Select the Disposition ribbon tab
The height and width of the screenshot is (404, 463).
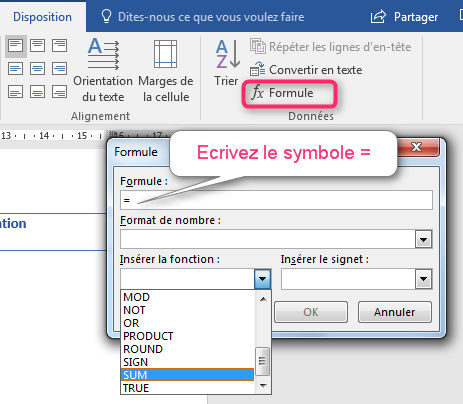[x=42, y=17]
